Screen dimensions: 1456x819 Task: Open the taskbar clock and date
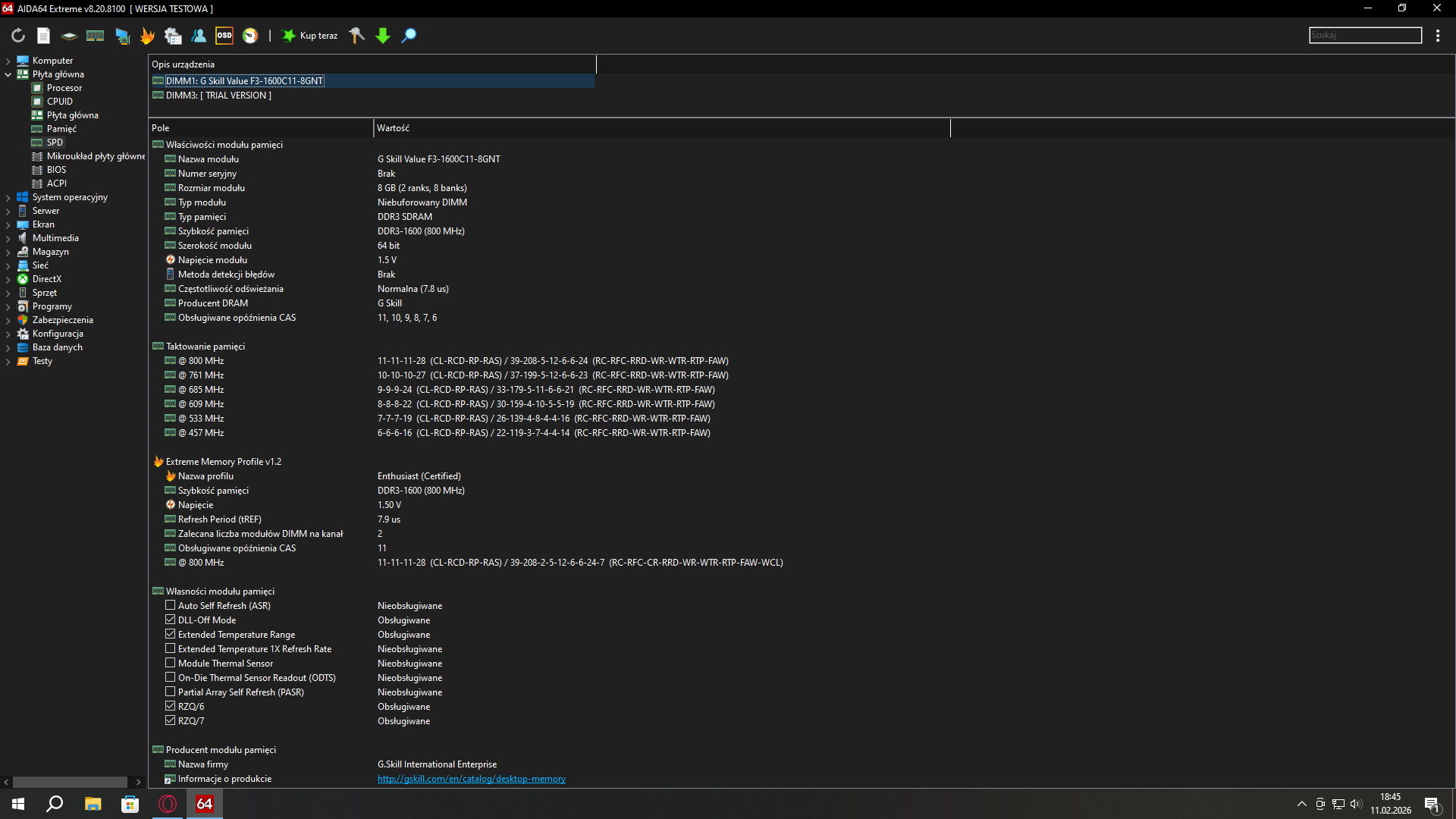click(1391, 804)
